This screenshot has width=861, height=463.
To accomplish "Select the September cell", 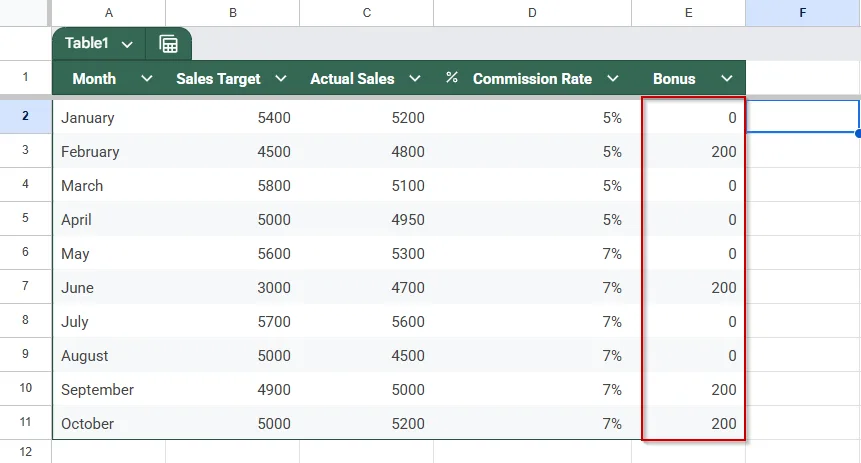I will coord(109,389).
